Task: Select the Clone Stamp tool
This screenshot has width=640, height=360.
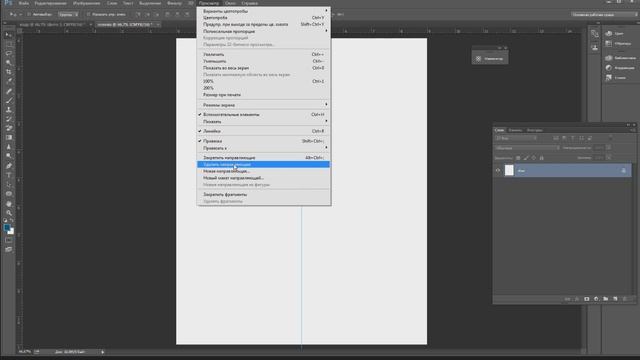Action: point(9,110)
